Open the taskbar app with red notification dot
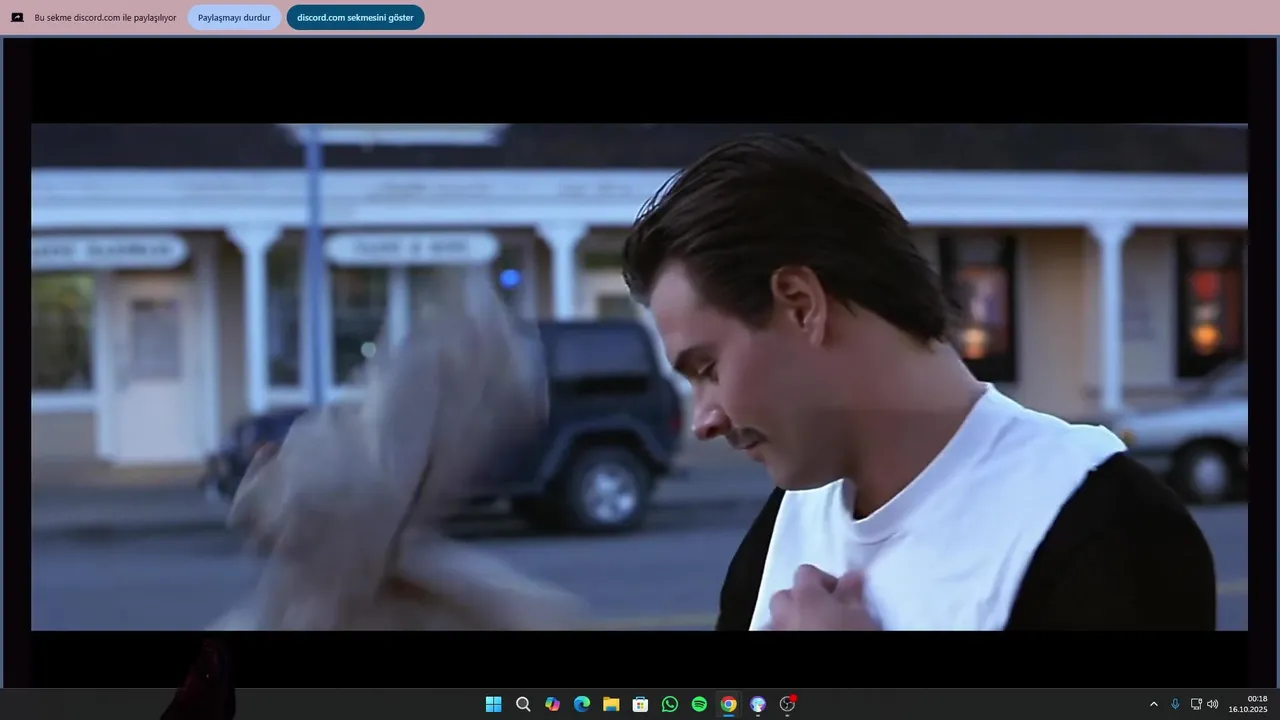The width and height of the screenshot is (1280, 720). pyautogui.click(x=787, y=704)
